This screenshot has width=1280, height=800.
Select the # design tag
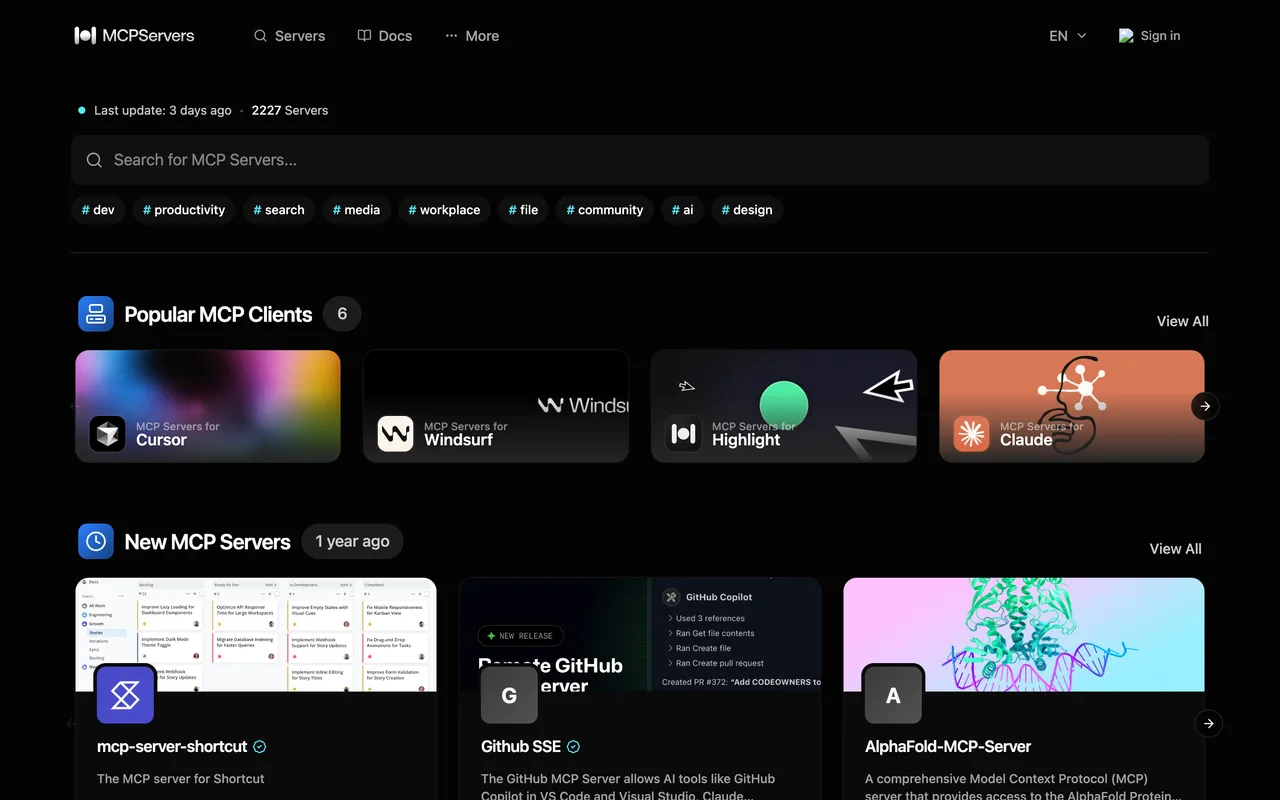click(x=747, y=210)
